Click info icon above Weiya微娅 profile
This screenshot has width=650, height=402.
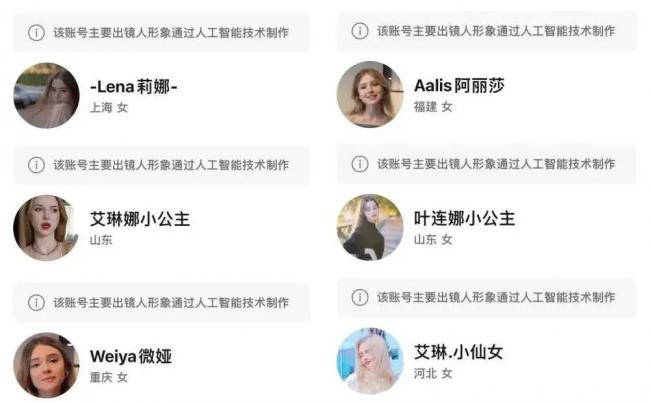[x=36, y=303]
